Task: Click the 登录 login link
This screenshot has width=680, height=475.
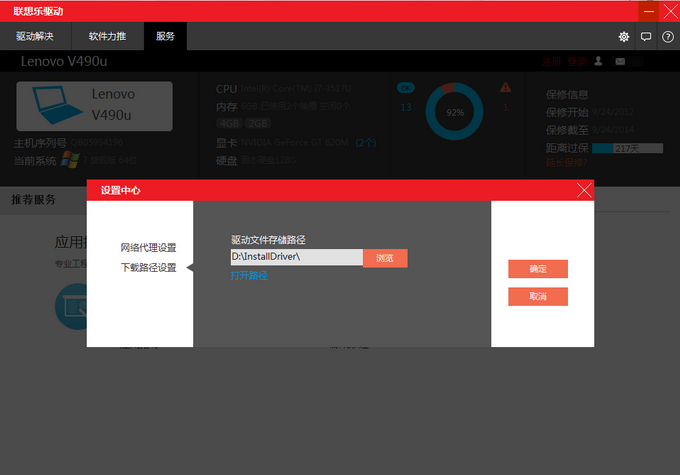Action: click(577, 62)
